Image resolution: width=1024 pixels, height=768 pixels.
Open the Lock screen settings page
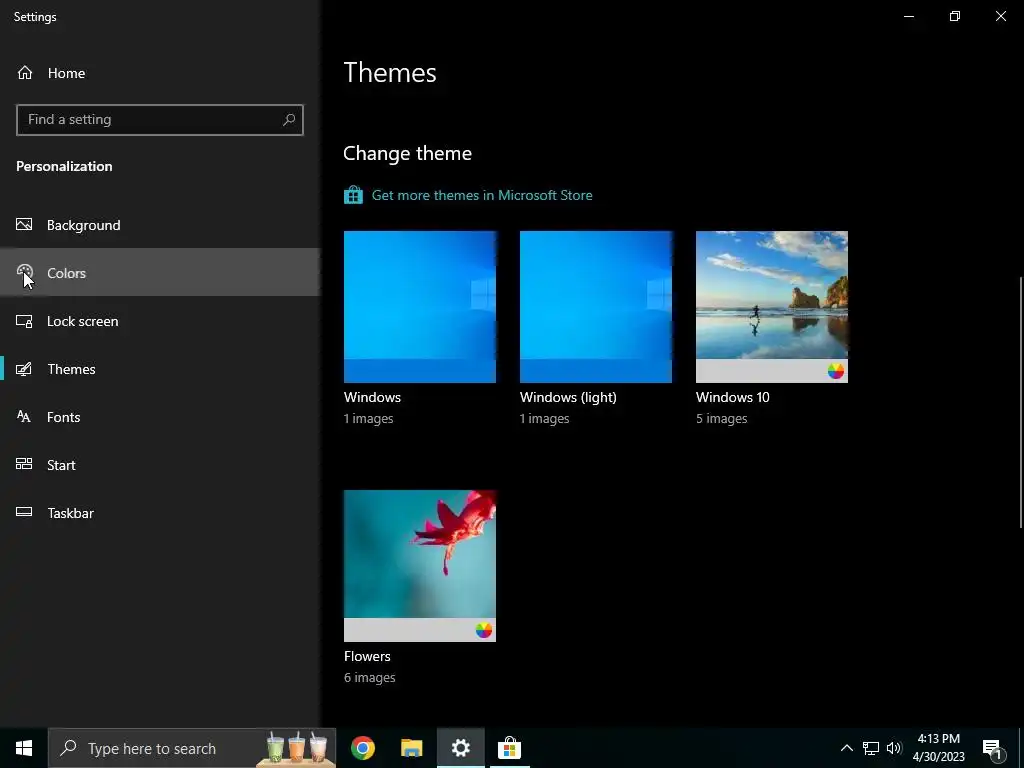click(x=160, y=321)
